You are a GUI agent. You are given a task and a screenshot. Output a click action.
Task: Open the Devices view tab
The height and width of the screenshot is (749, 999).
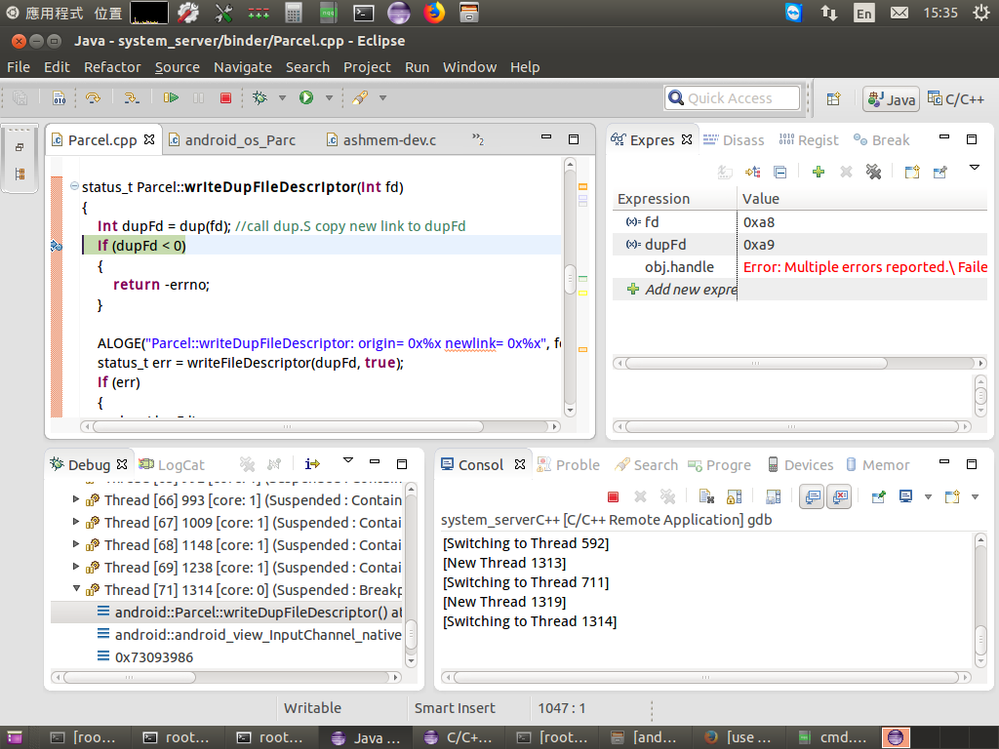coord(800,465)
